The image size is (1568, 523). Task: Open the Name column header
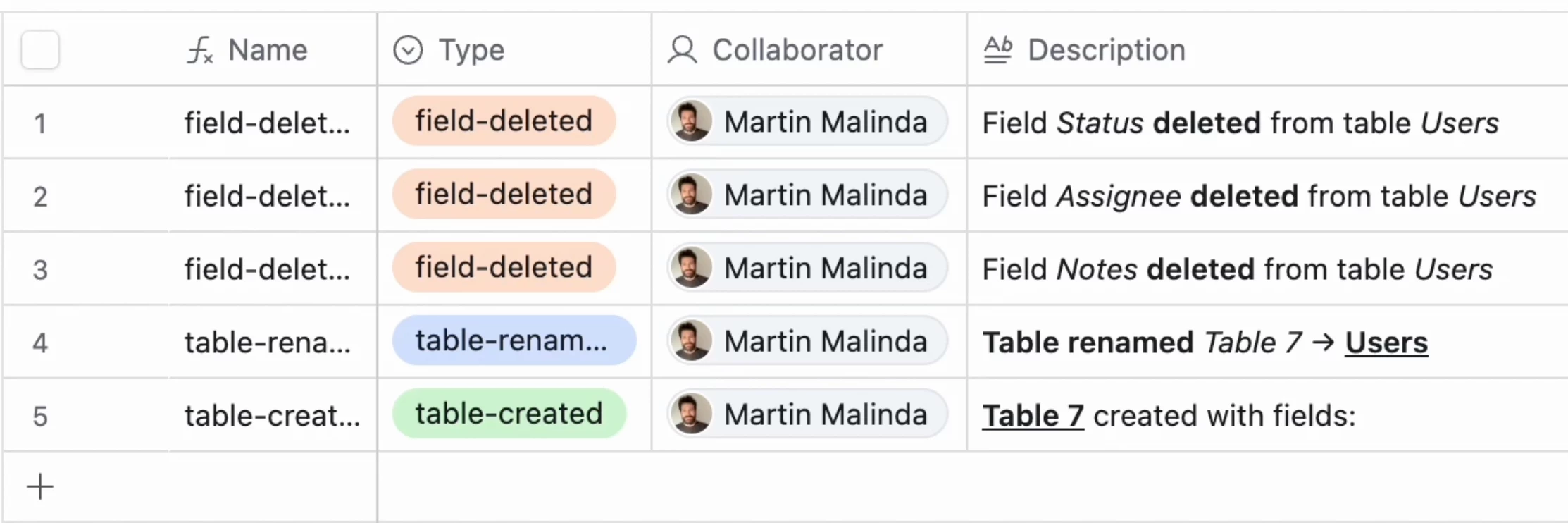click(x=268, y=50)
